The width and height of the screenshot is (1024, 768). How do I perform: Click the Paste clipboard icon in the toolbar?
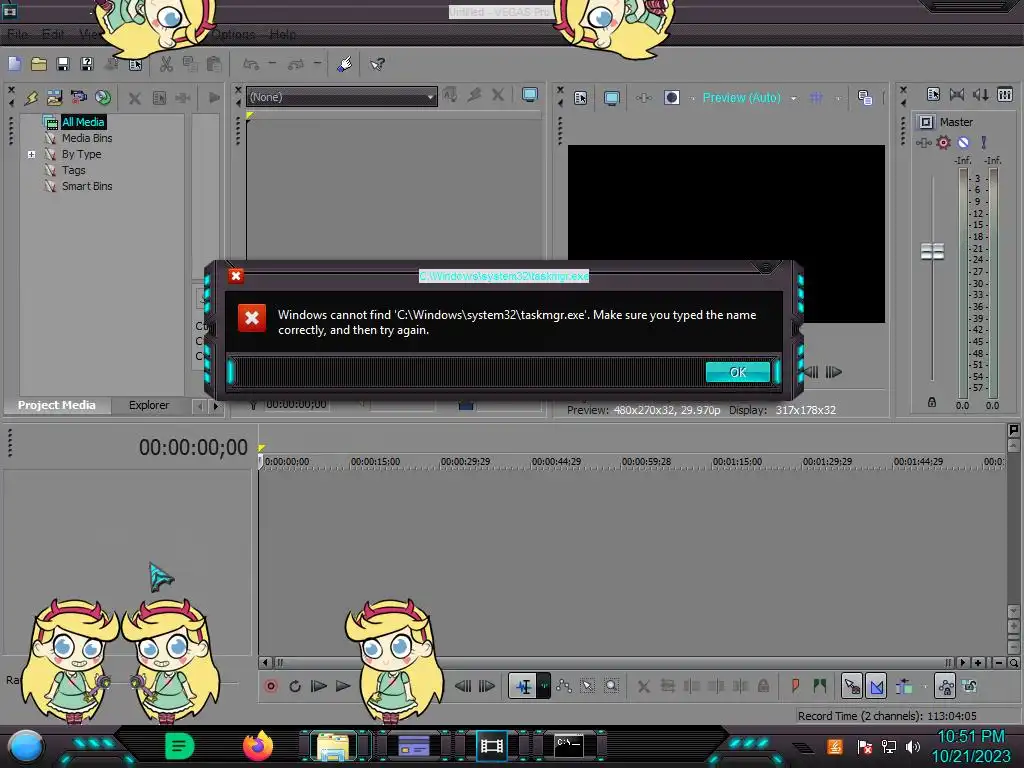pyautogui.click(x=213, y=63)
